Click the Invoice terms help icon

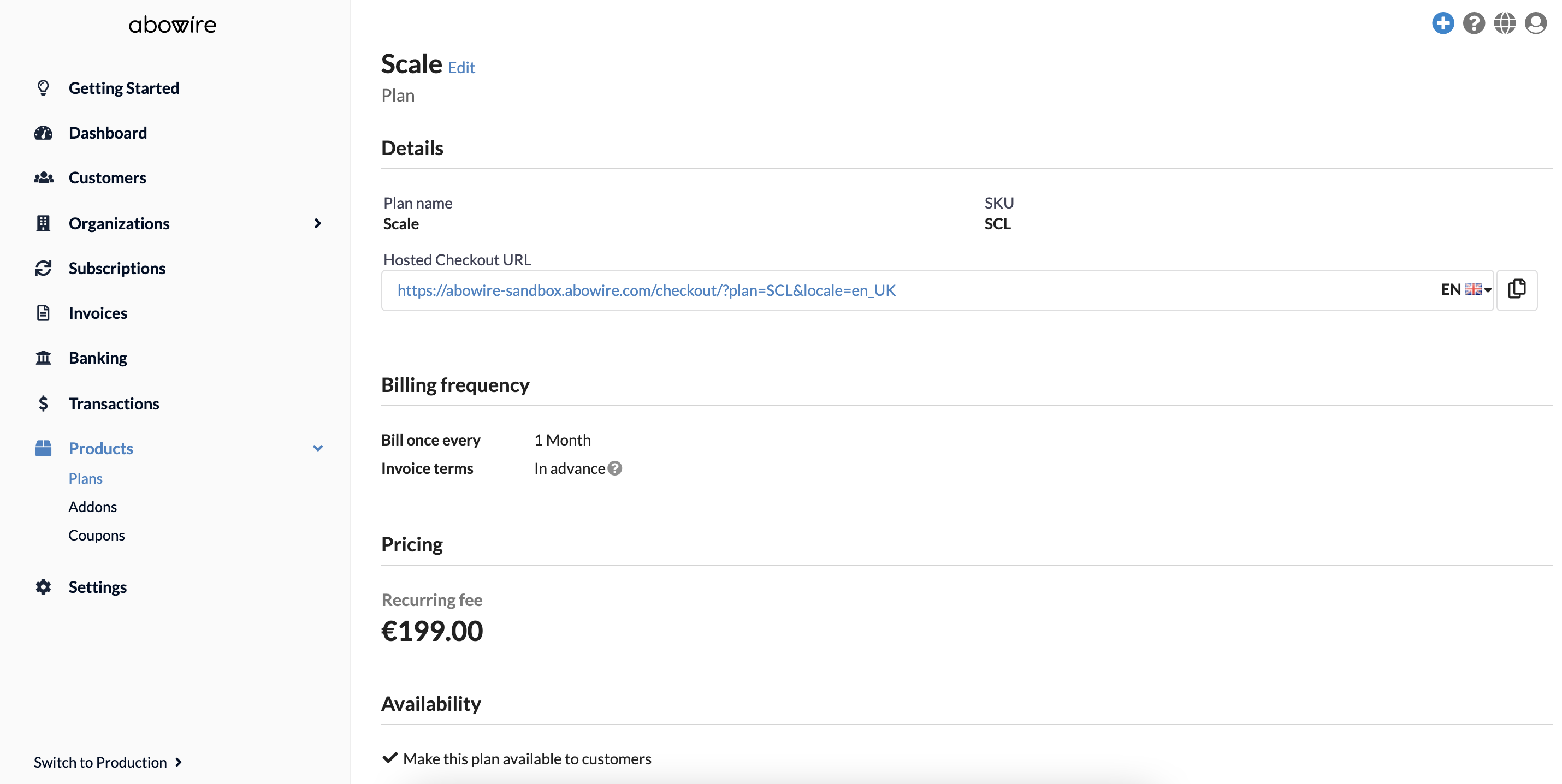tap(615, 468)
